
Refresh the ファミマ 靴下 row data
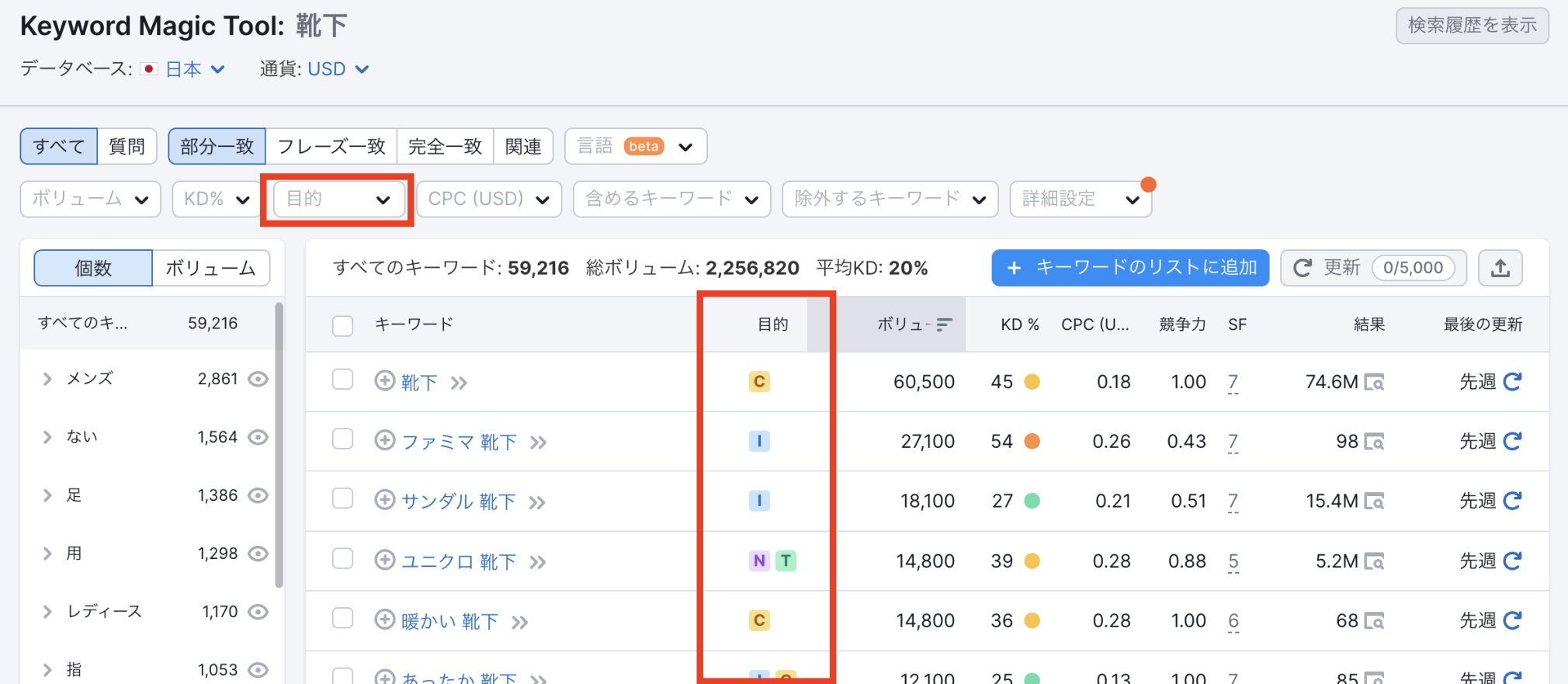pyautogui.click(x=1512, y=441)
